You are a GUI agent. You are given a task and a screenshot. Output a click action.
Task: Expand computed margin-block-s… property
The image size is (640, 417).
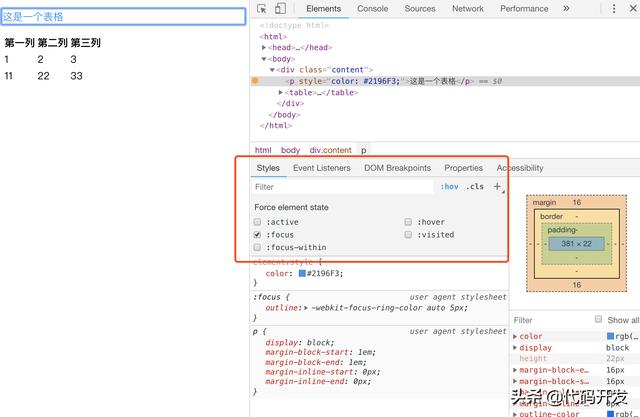point(515,381)
